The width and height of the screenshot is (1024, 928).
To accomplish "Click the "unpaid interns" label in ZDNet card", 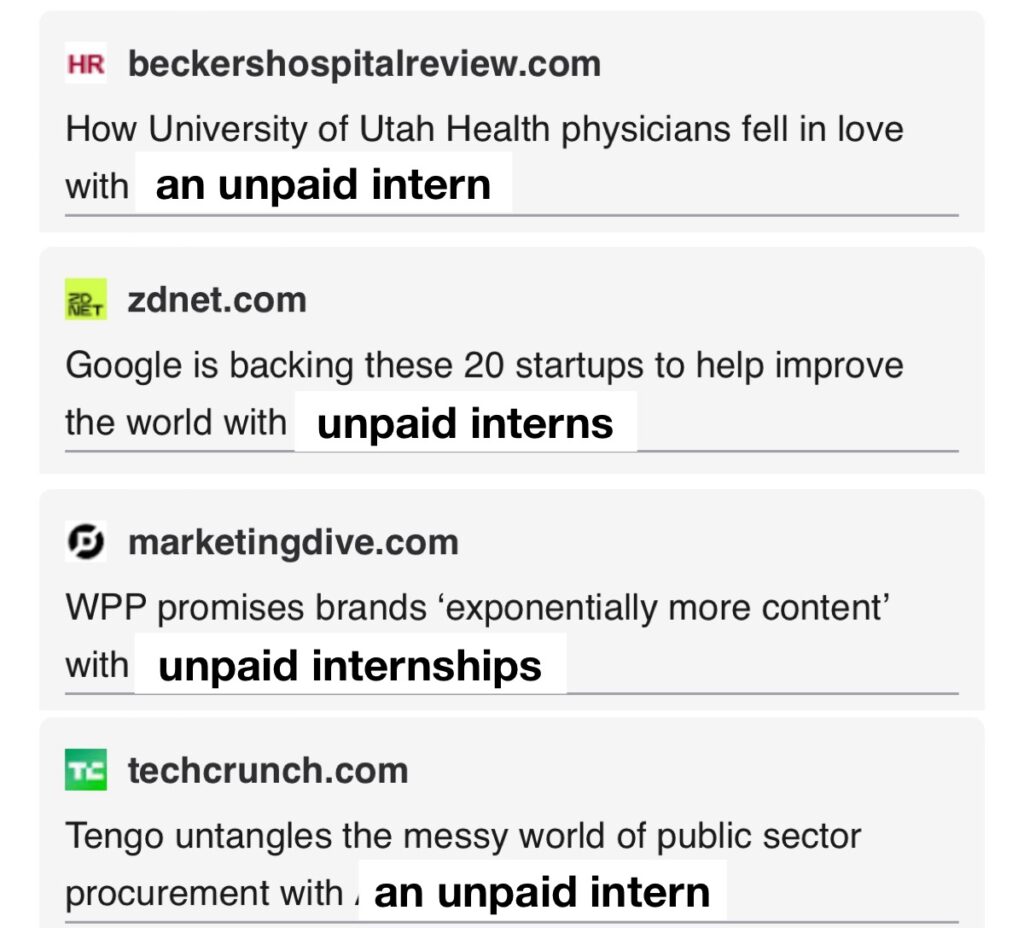I will 465,424.
